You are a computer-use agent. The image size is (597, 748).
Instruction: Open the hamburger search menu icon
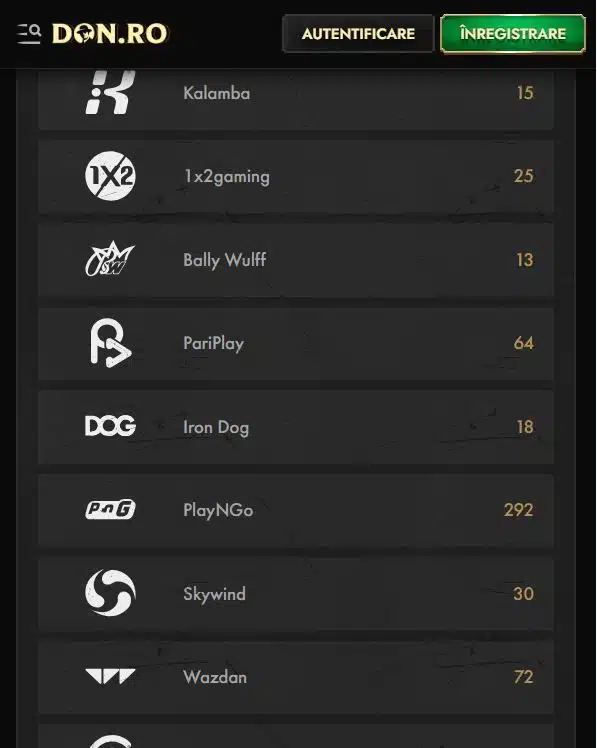[x=29, y=34]
